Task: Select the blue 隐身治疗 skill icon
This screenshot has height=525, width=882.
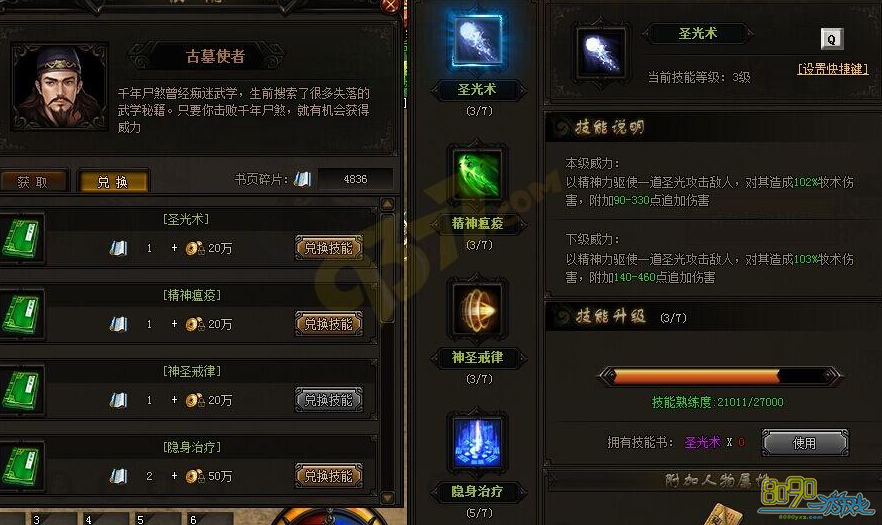Action: coord(477,443)
